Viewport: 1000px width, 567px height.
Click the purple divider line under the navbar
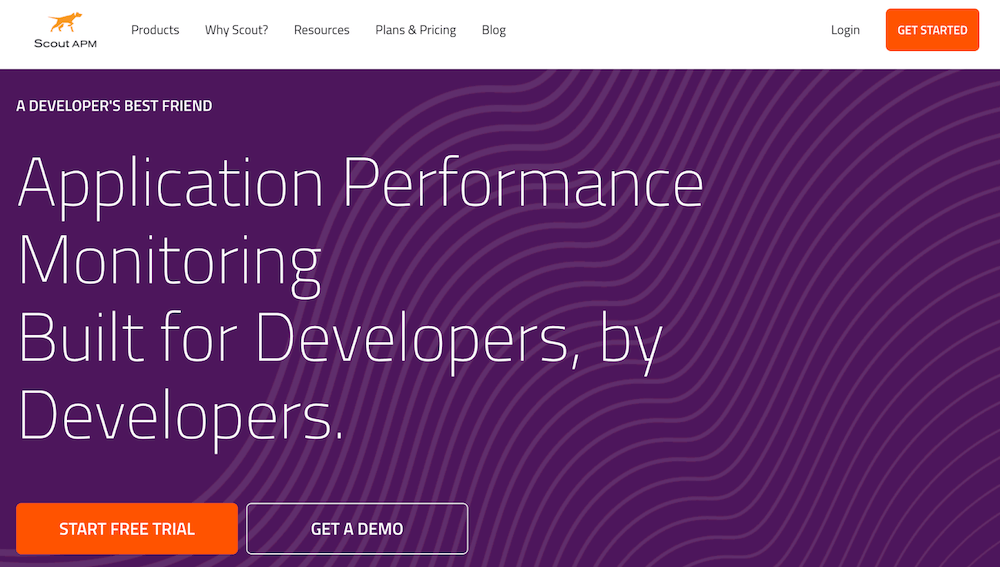[x=500, y=69]
